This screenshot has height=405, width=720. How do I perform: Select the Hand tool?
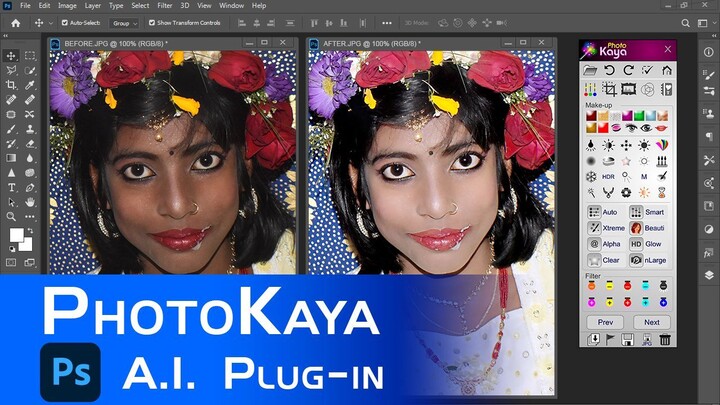pyautogui.click(x=30, y=202)
